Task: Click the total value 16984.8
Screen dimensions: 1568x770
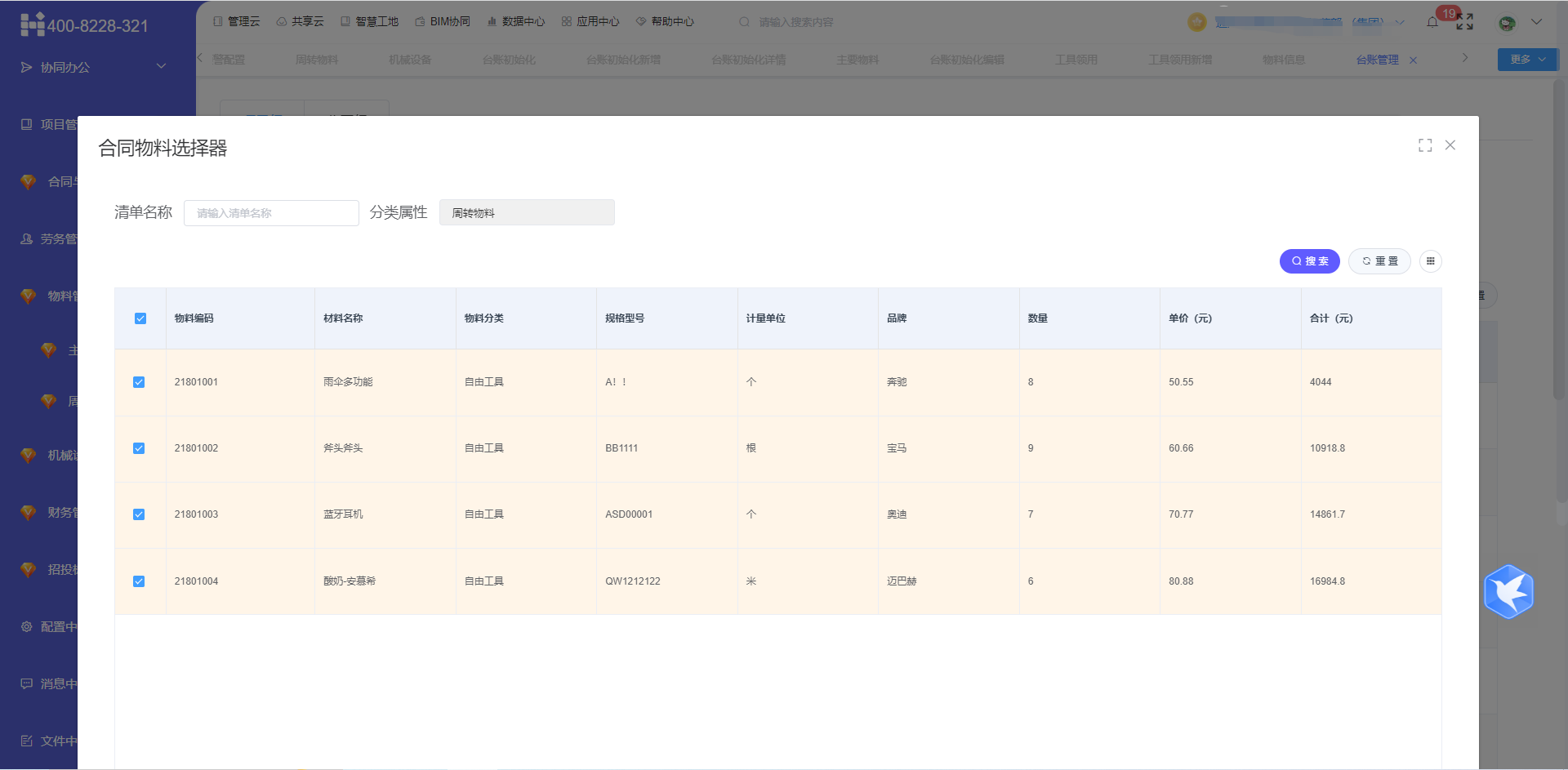Action: (1327, 581)
